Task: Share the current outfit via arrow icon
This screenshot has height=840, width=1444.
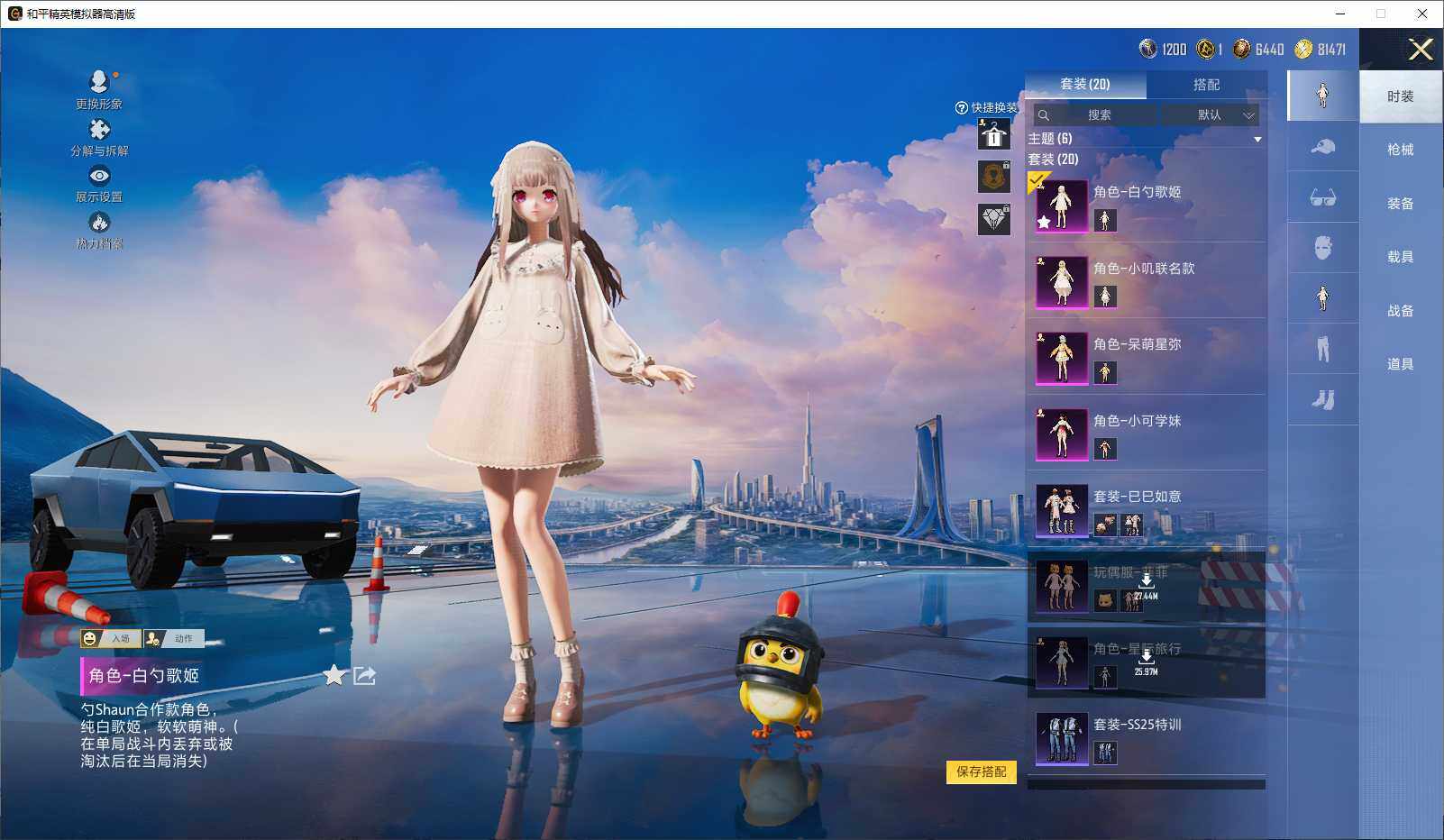Action: (364, 675)
